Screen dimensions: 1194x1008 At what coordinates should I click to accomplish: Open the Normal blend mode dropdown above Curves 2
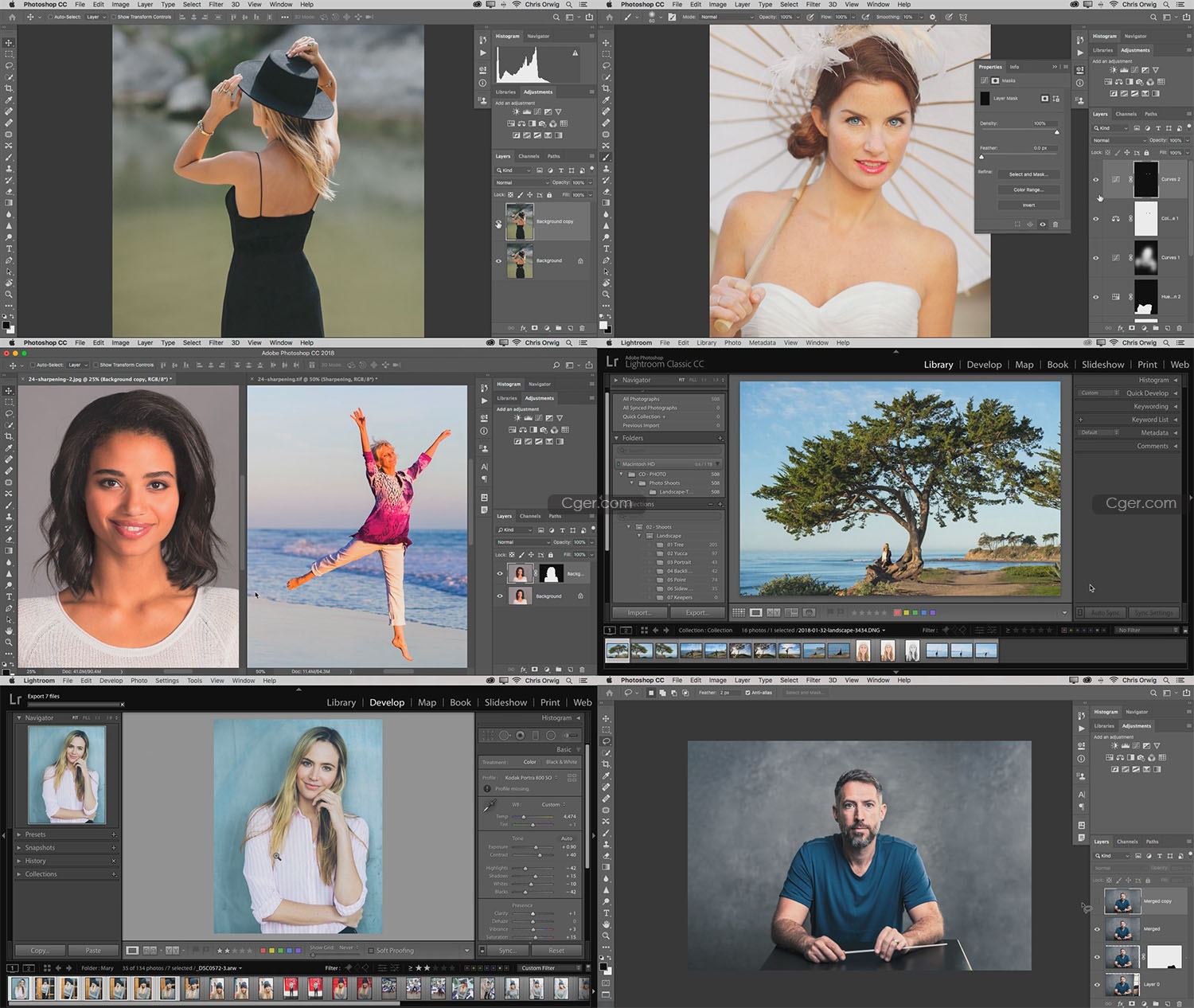1120,140
